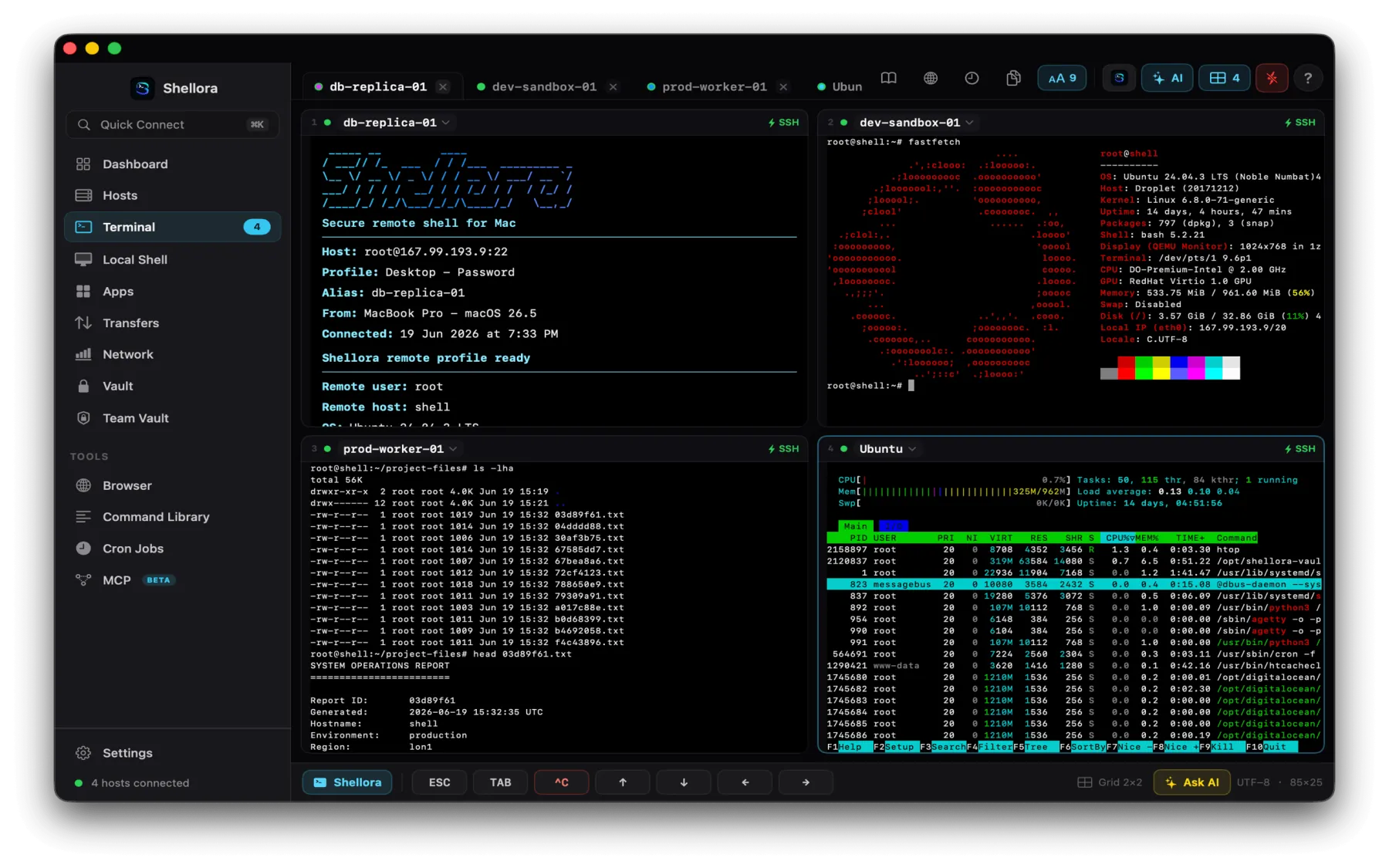The width and height of the screenshot is (1389, 868).
Task: Send the ESC key button
Action: pyautogui.click(x=440, y=782)
